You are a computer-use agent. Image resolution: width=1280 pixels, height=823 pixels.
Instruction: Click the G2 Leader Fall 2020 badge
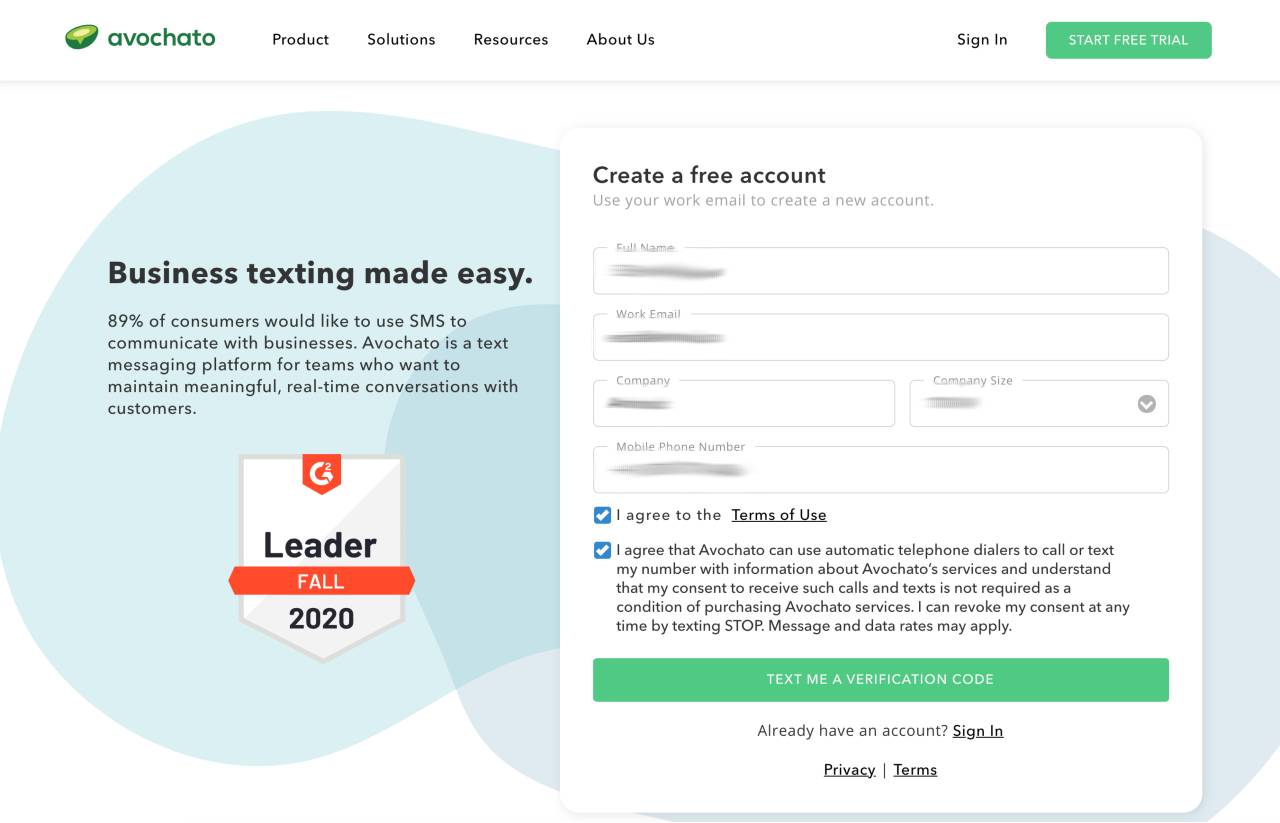point(322,557)
